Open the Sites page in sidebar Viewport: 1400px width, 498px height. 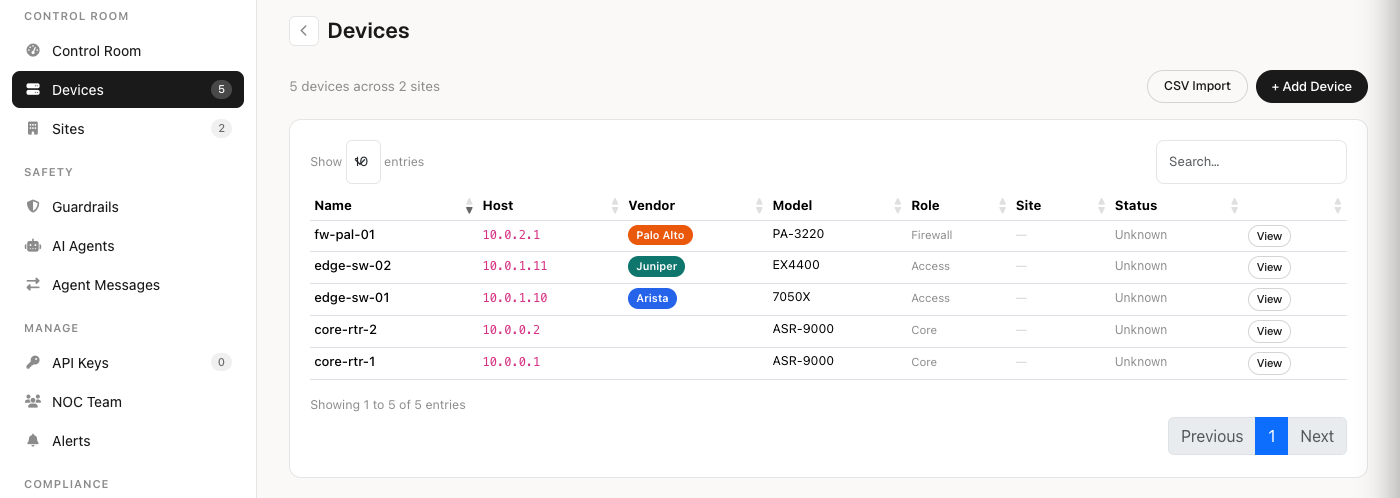coord(128,129)
